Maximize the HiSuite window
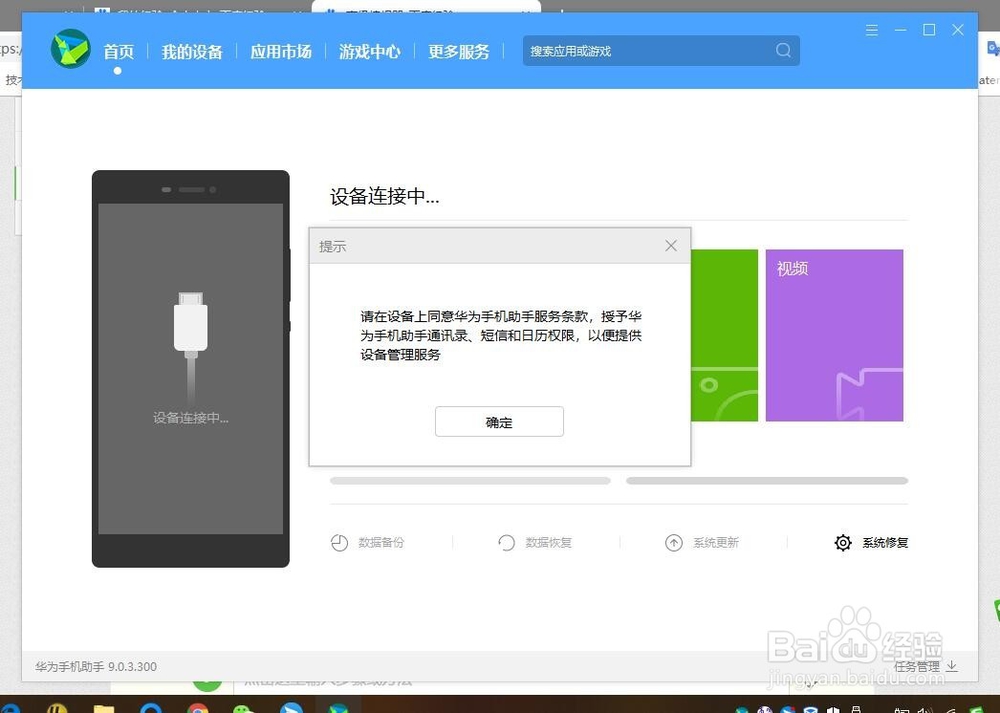Screen dimensions: 1000x713 (929, 30)
